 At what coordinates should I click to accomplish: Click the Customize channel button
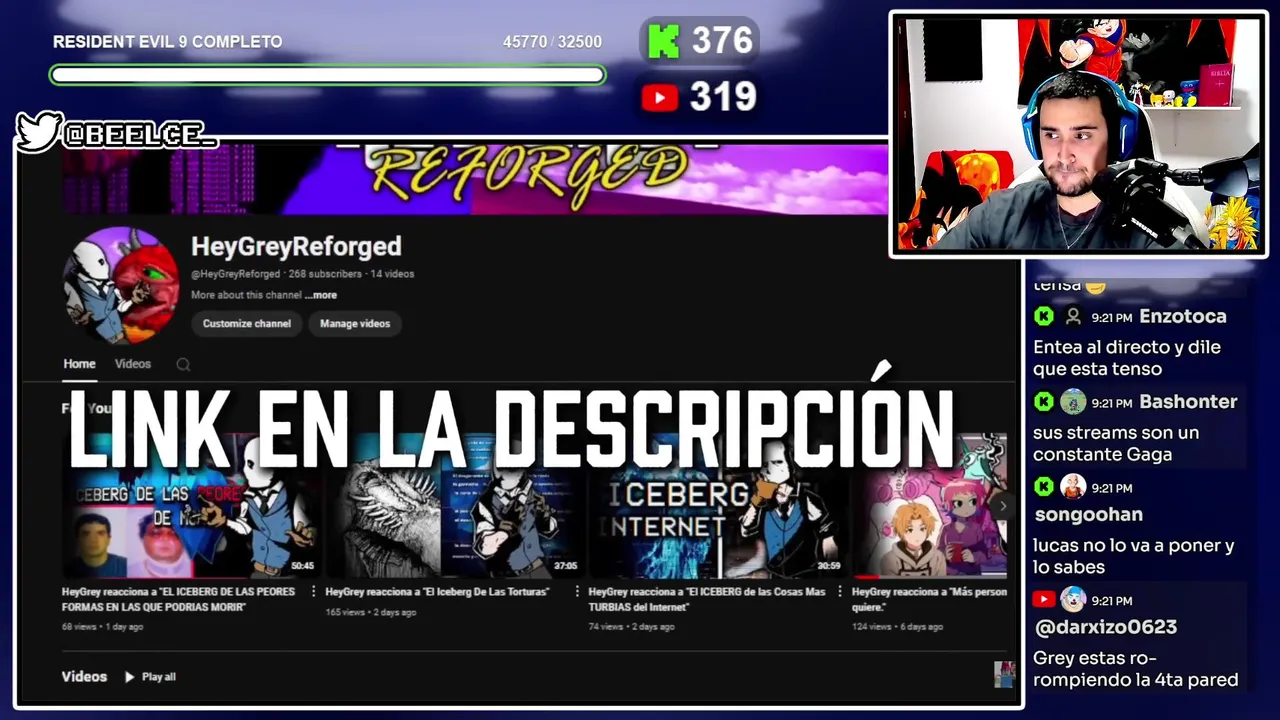pyautogui.click(x=247, y=323)
